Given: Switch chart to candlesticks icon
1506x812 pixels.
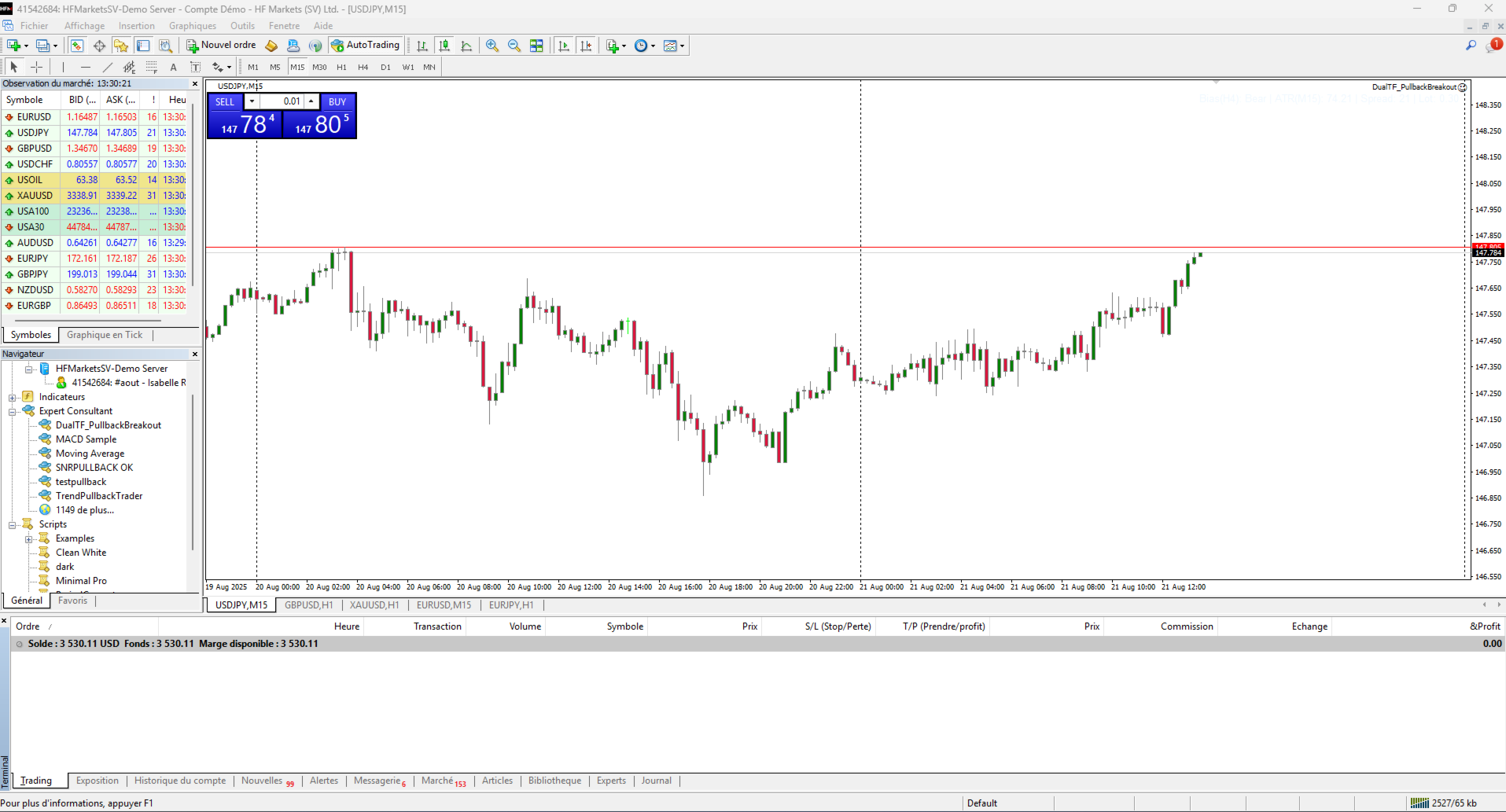Looking at the screenshot, I should [x=444, y=46].
